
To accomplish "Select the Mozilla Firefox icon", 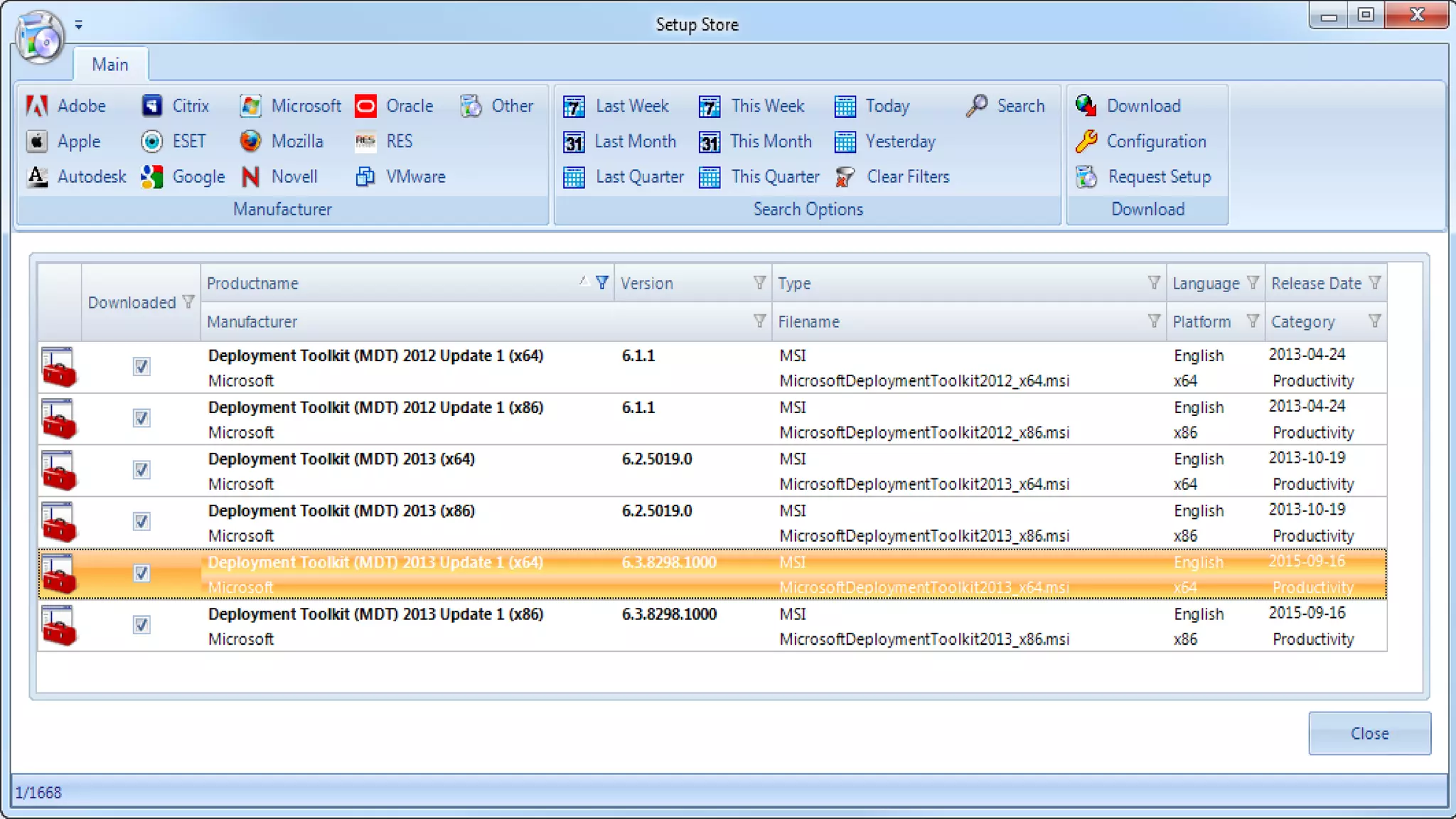I will click(x=250, y=141).
